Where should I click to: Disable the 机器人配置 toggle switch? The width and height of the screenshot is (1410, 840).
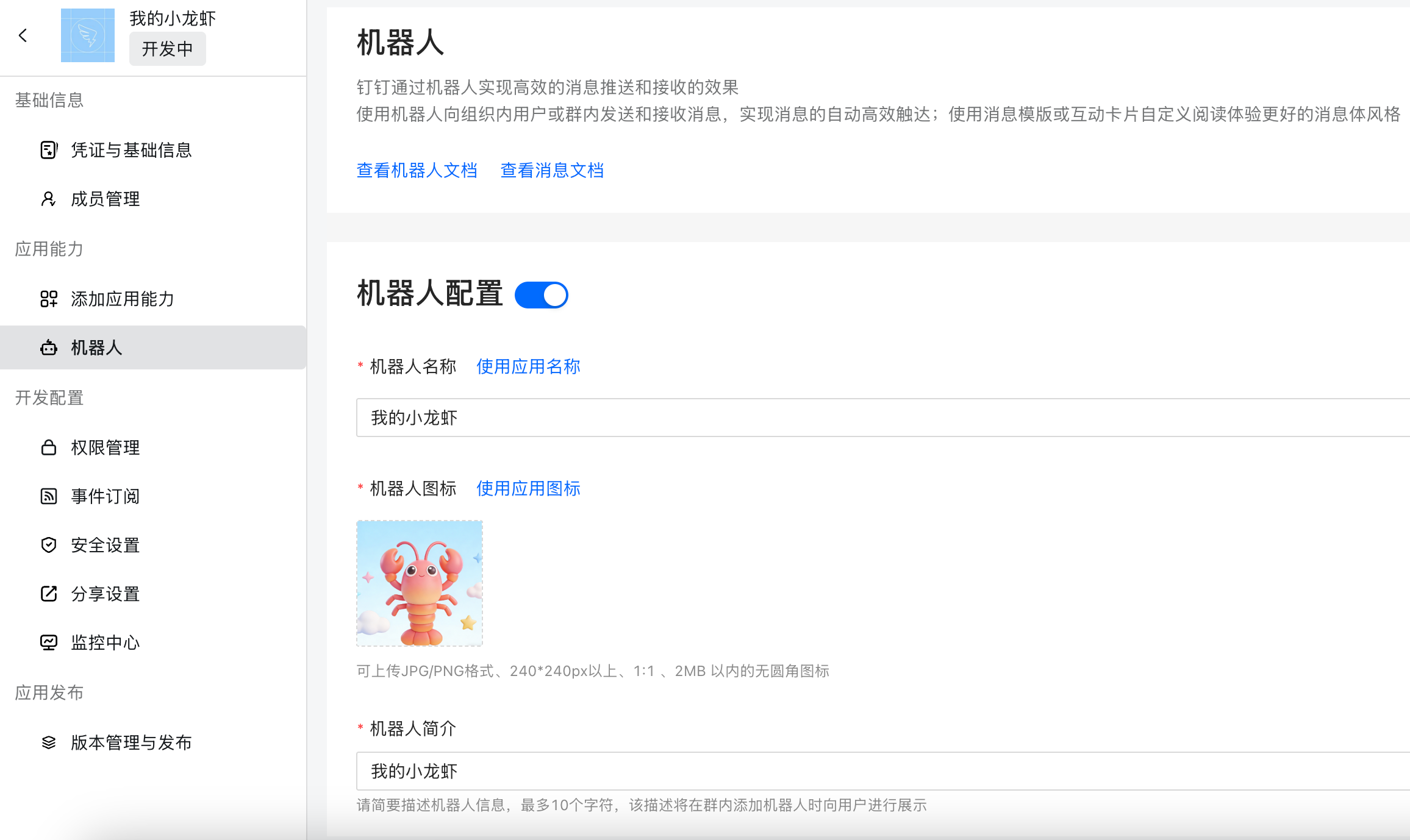coord(541,295)
